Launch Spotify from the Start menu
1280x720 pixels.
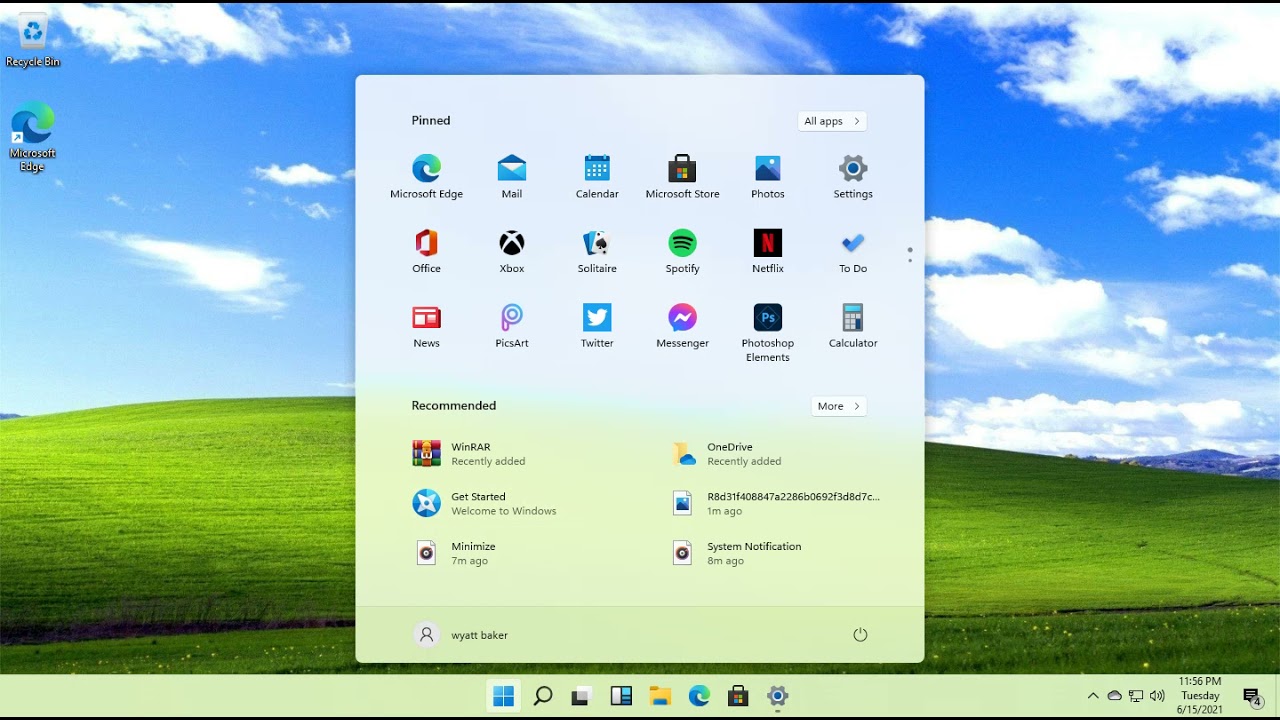(x=682, y=251)
